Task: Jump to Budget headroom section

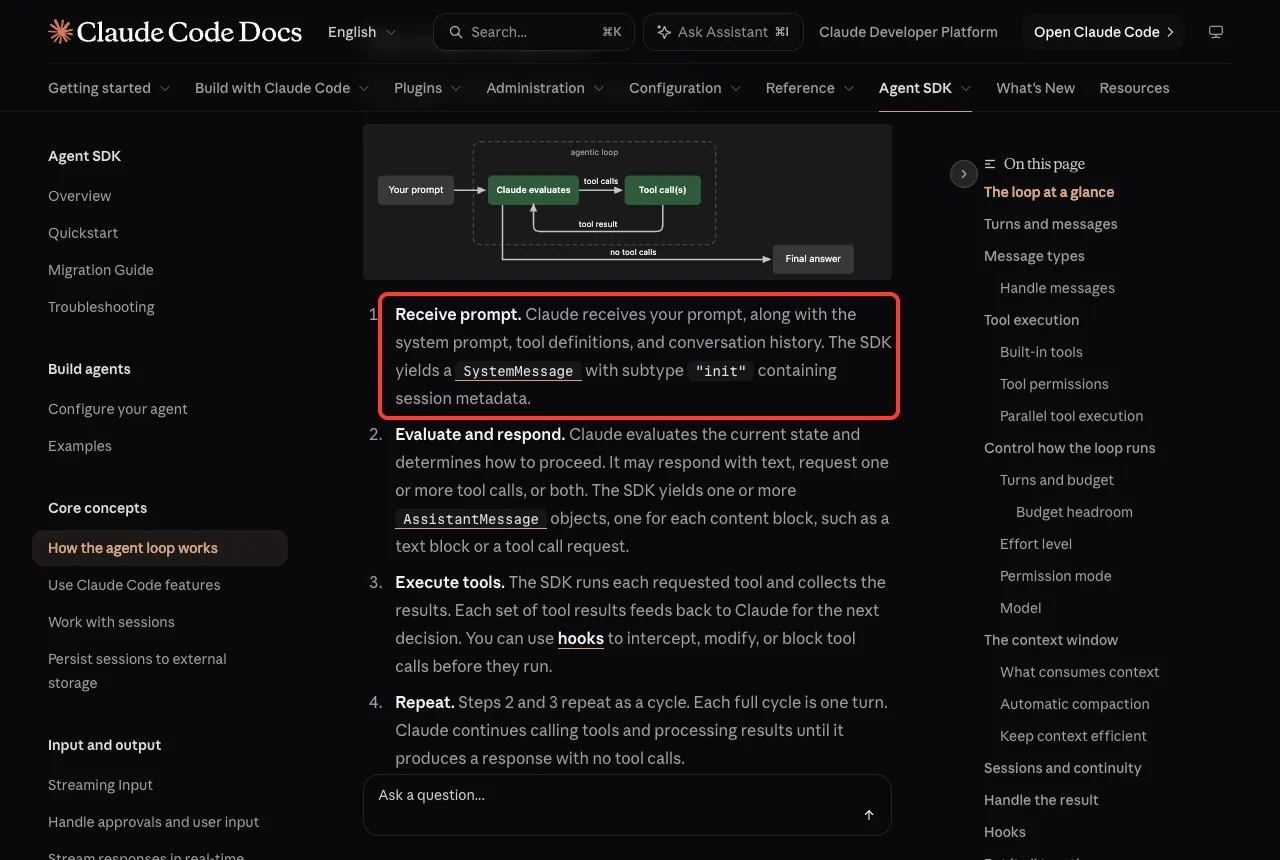Action: coord(1074,512)
